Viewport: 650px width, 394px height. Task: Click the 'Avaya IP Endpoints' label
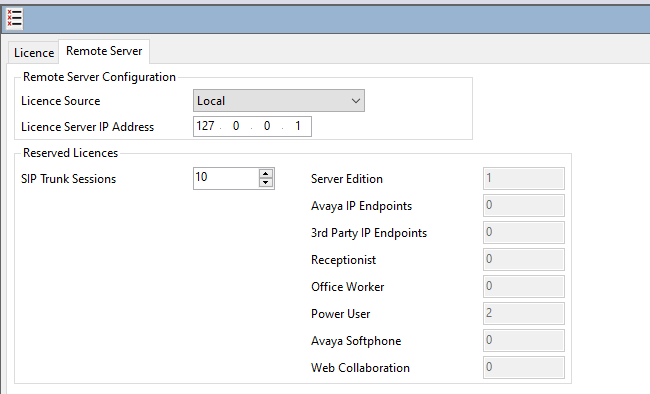pos(361,206)
